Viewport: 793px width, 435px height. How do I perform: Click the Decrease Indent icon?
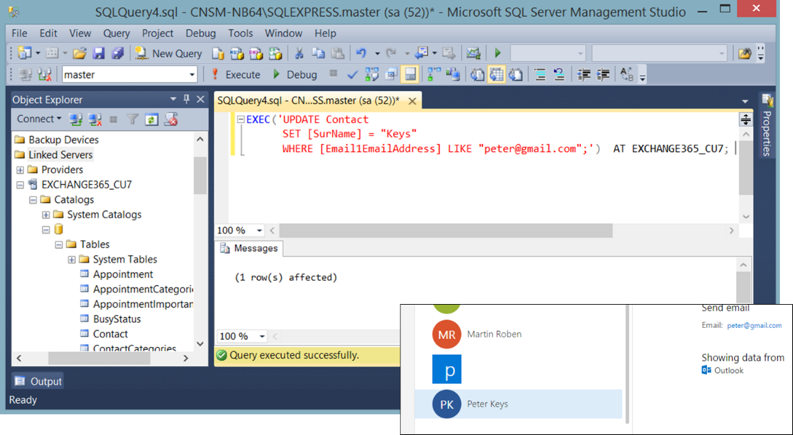584,75
